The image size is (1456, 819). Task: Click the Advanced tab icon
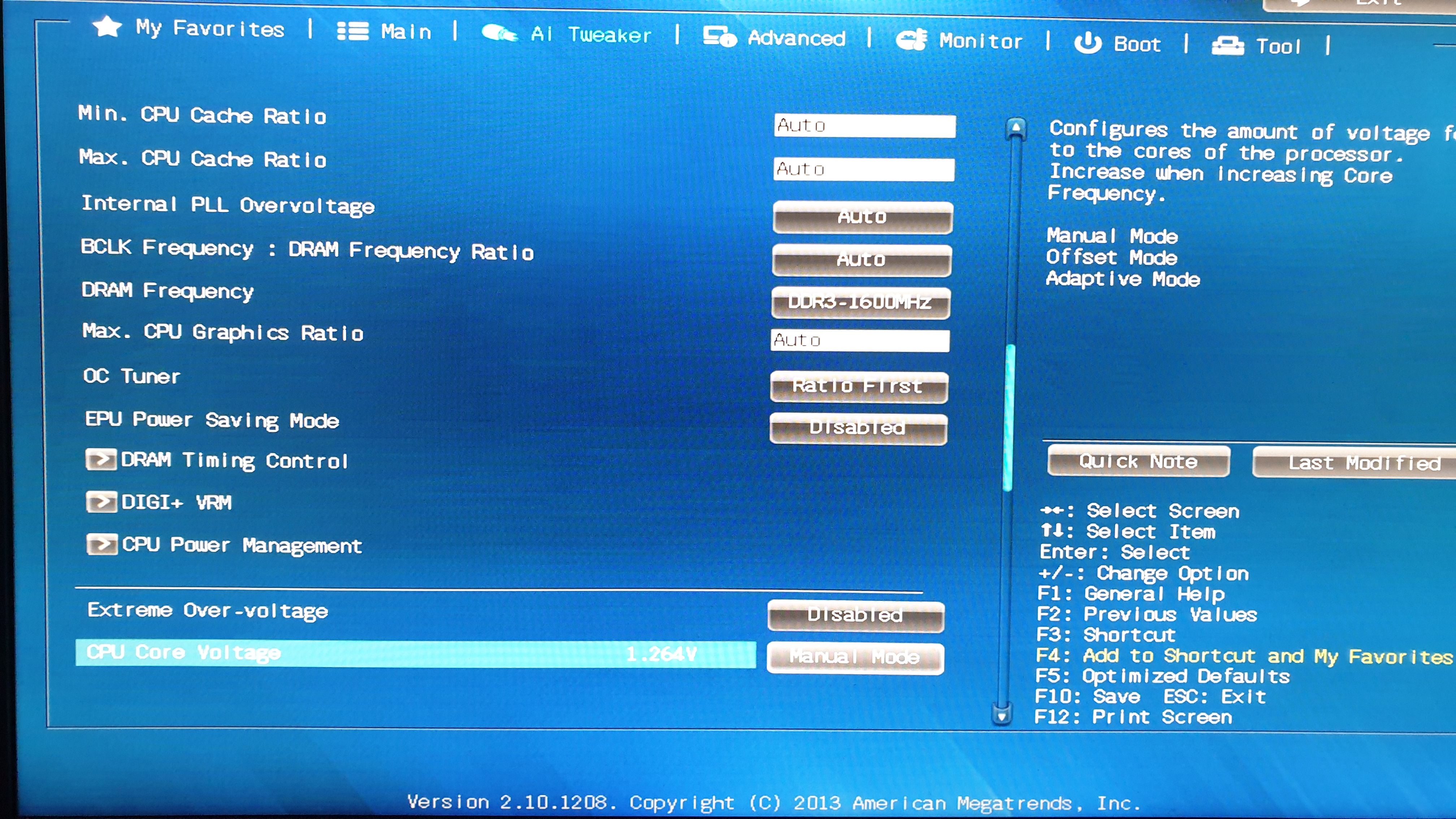click(719, 37)
